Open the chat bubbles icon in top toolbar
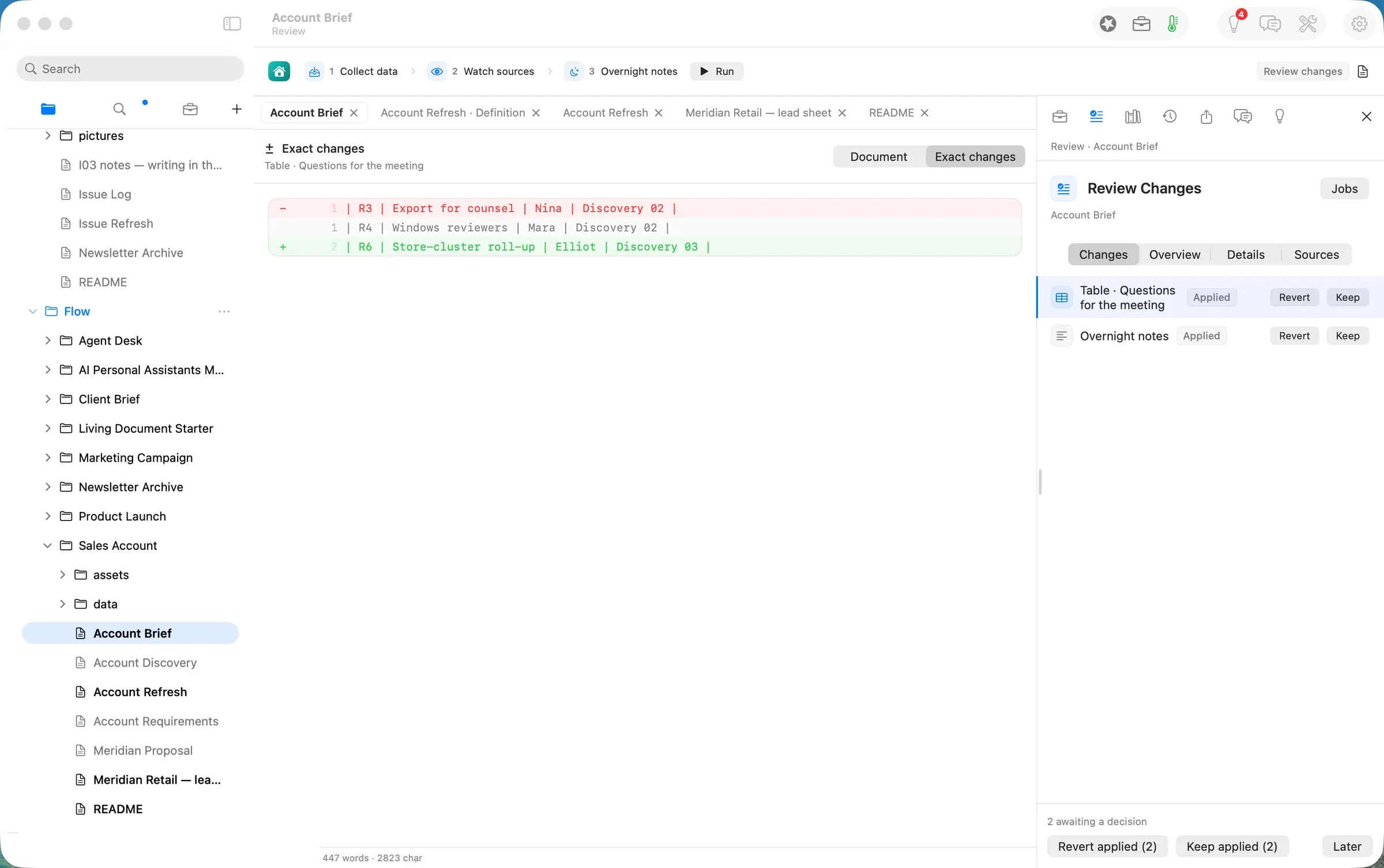 1270,24
